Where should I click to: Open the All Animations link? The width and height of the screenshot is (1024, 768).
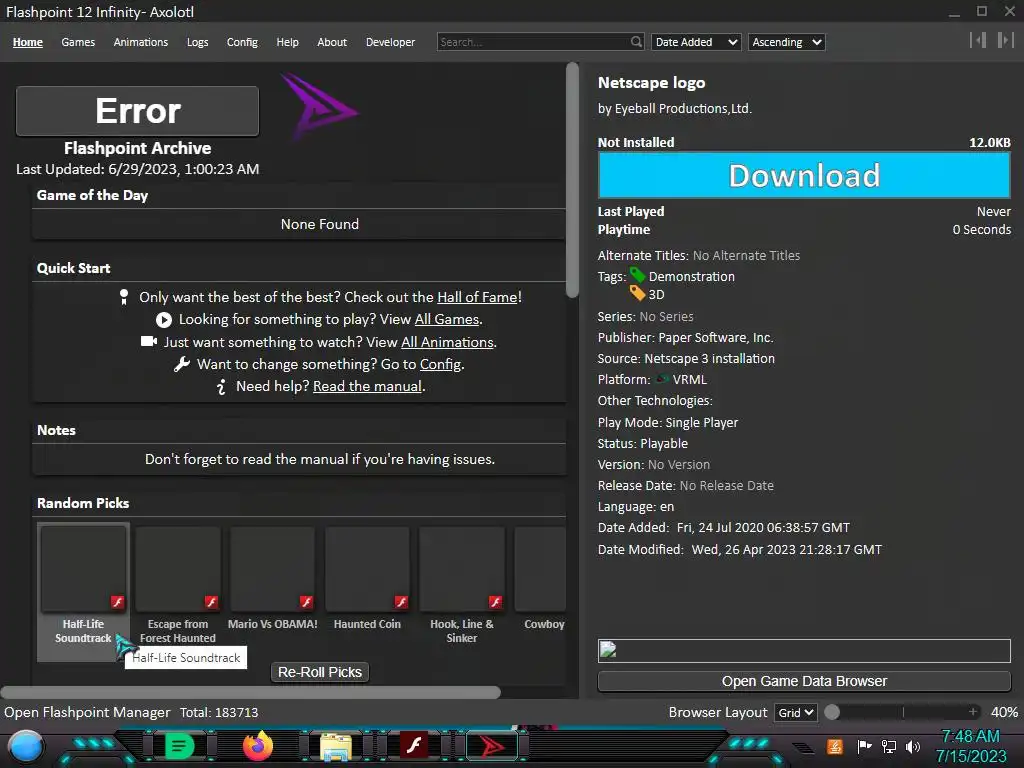pos(447,342)
